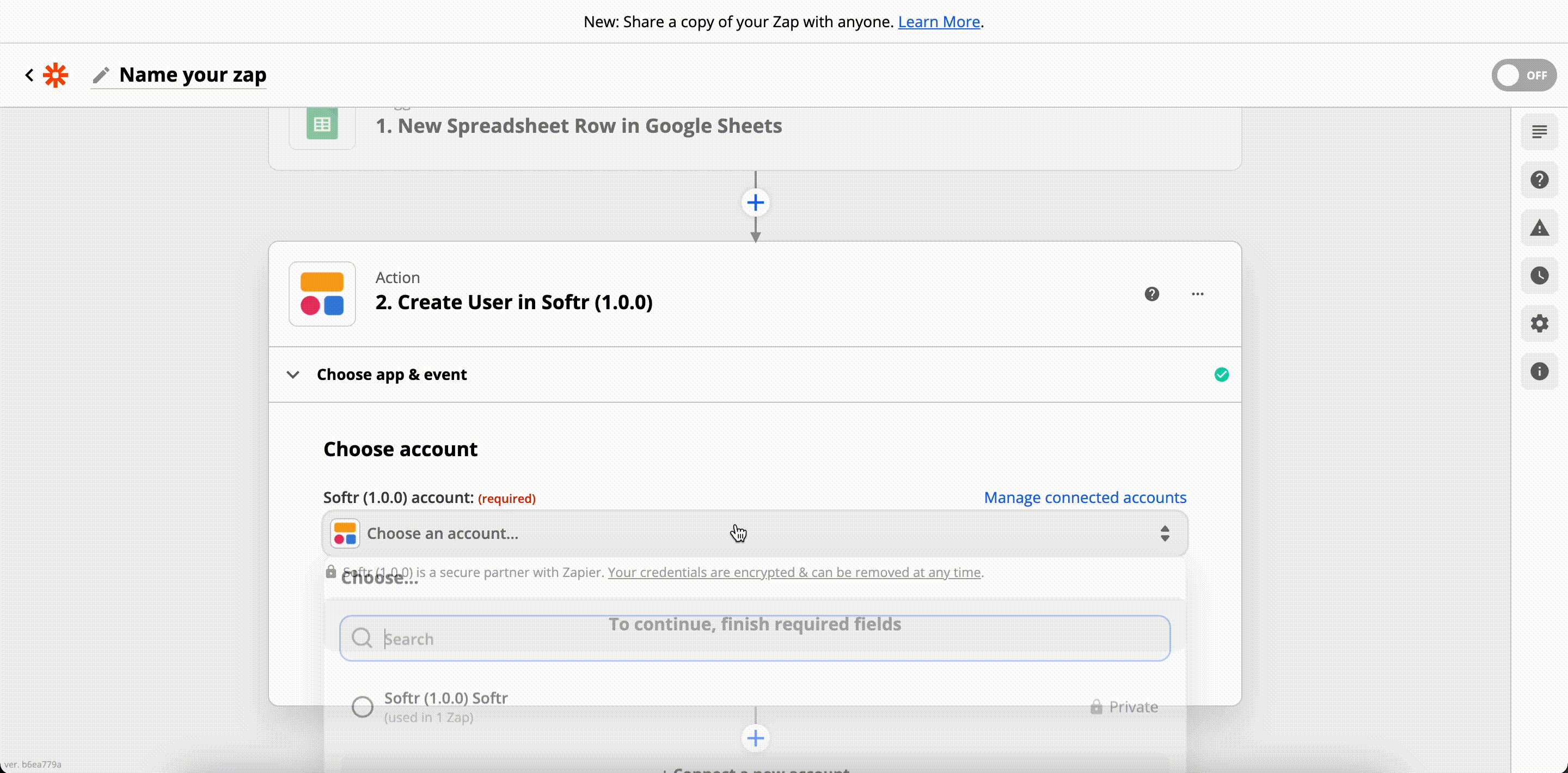This screenshot has width=1568, height=773.
Task: Open the three-dots menu on action step
Action: (1197, 294)
